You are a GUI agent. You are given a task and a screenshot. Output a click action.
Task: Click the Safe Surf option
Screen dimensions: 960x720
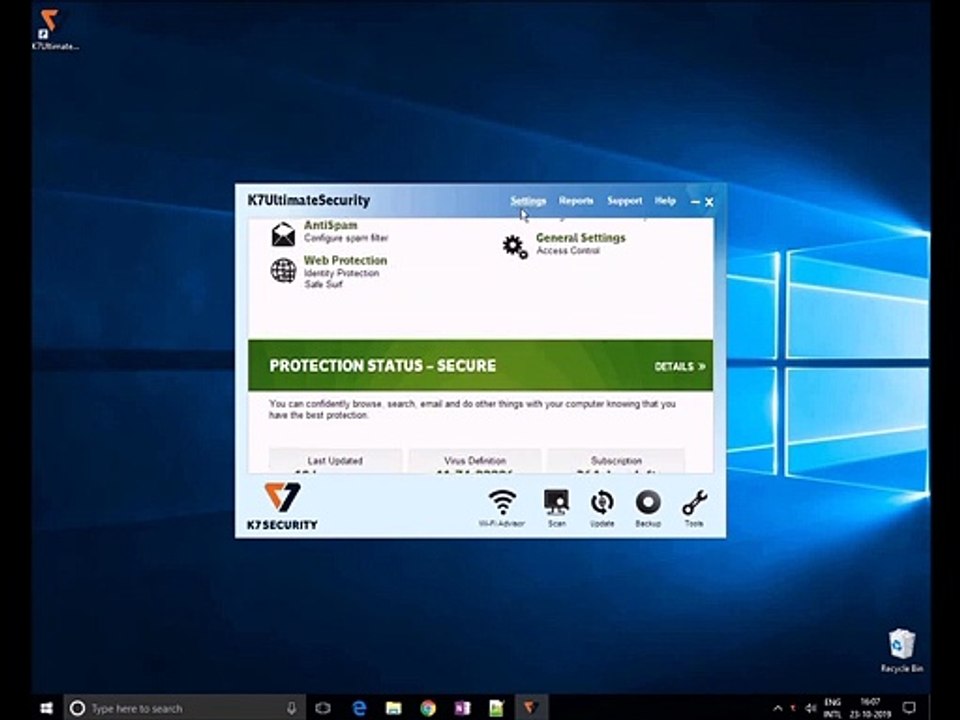(323, 285)
